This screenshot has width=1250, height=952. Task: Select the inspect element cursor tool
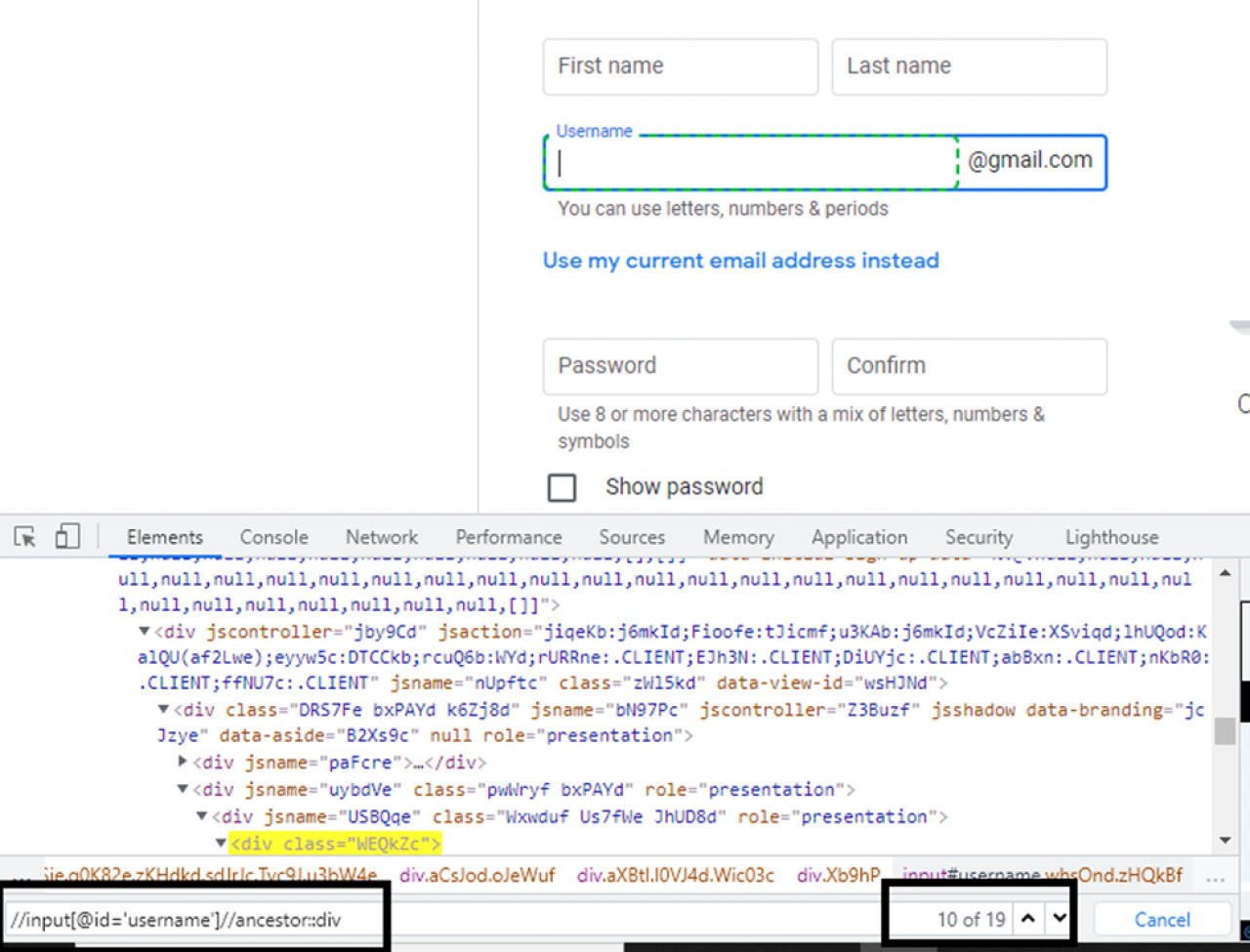pyautogui.click(x=23, y=536)
